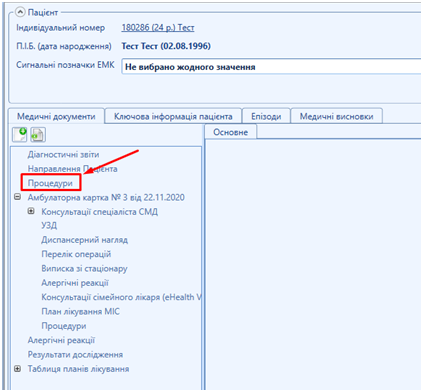Screen dimensions: 423x392
Task: Collapse Амбулаторна картка № 3 tree node
Action: (18, 197)
